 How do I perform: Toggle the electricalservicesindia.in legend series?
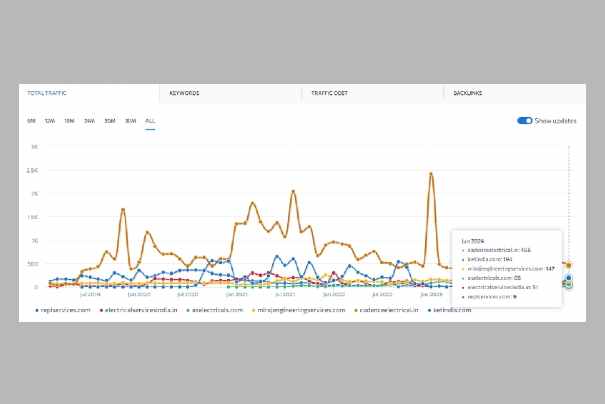141,310
